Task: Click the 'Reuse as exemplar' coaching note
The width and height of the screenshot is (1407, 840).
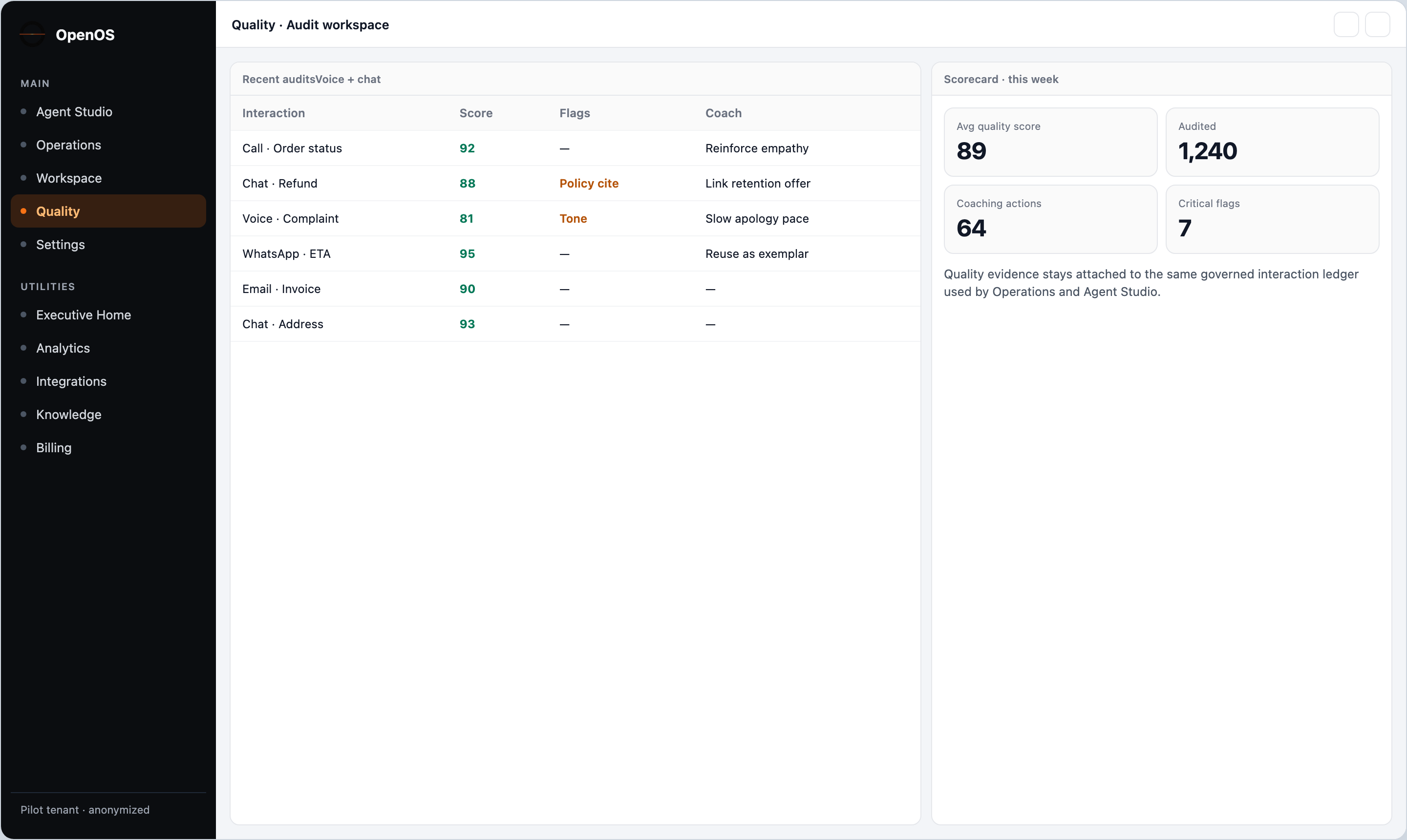Action: click(x=756, y=253)
